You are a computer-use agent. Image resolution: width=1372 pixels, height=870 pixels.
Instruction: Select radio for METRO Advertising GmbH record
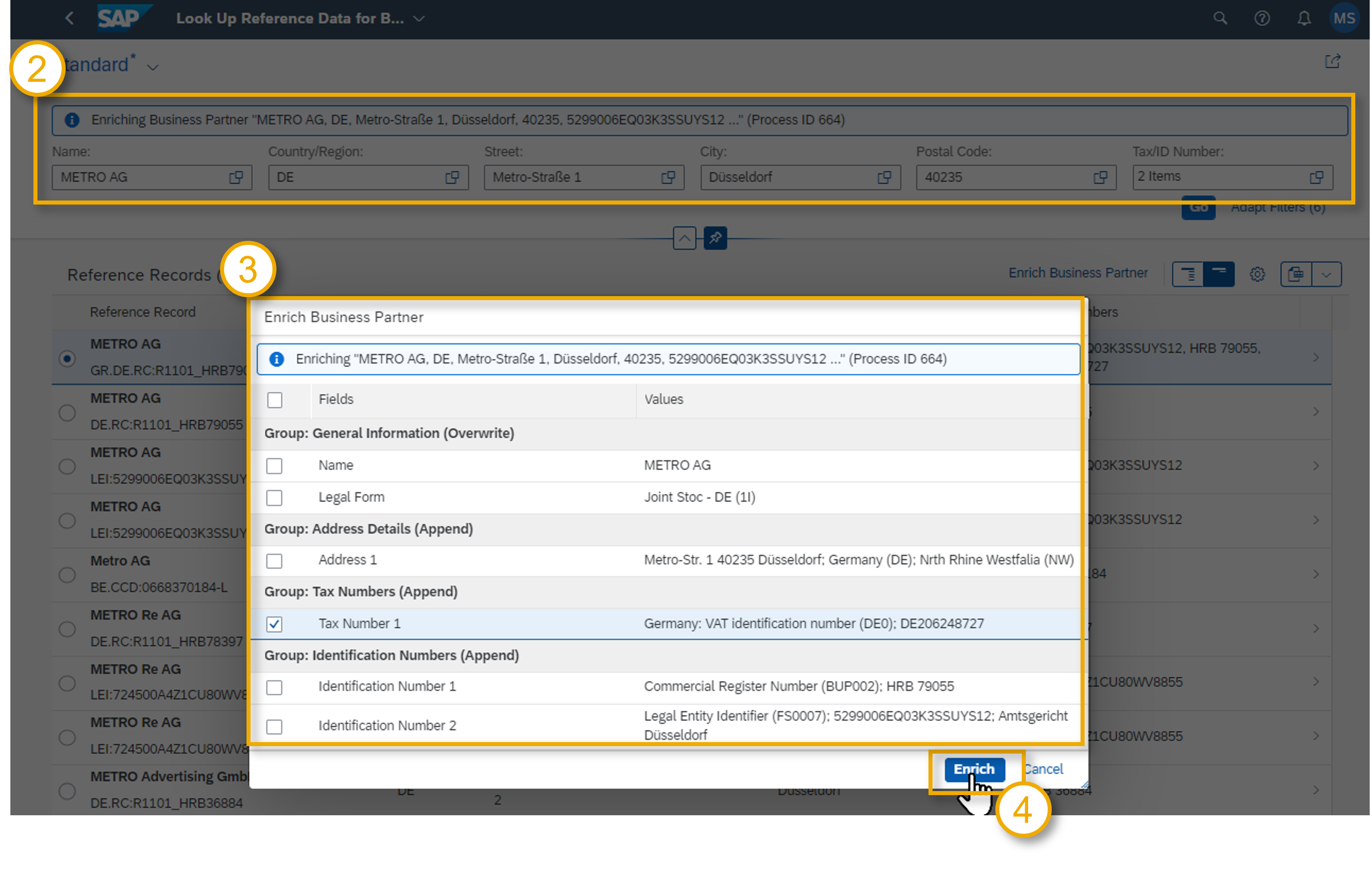click(x=67, y=790)
